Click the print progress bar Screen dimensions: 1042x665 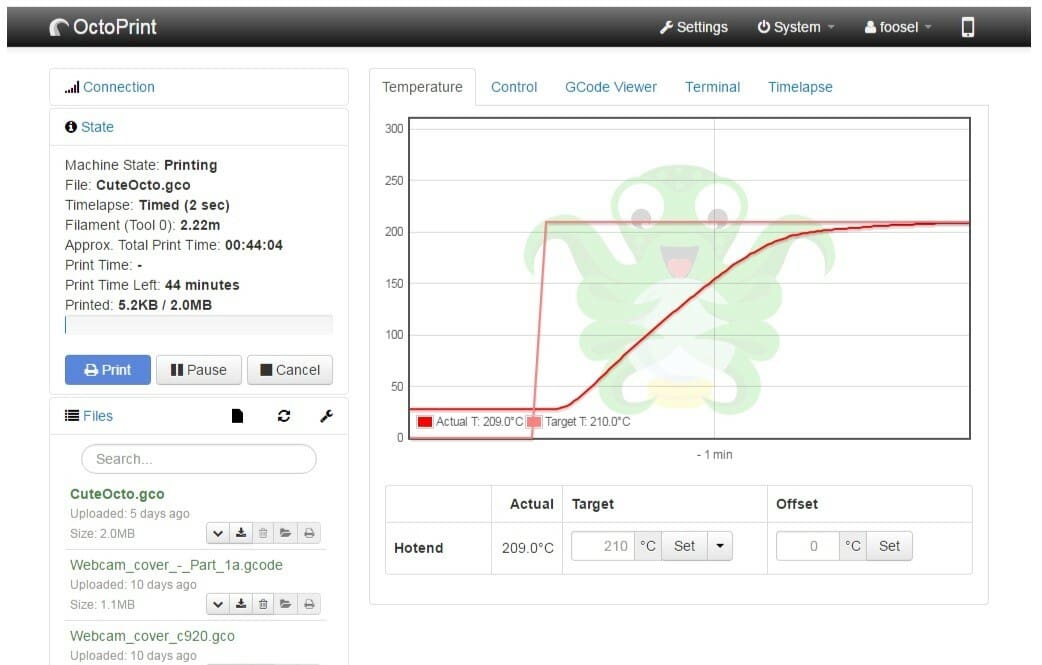[x=199, y=325]
